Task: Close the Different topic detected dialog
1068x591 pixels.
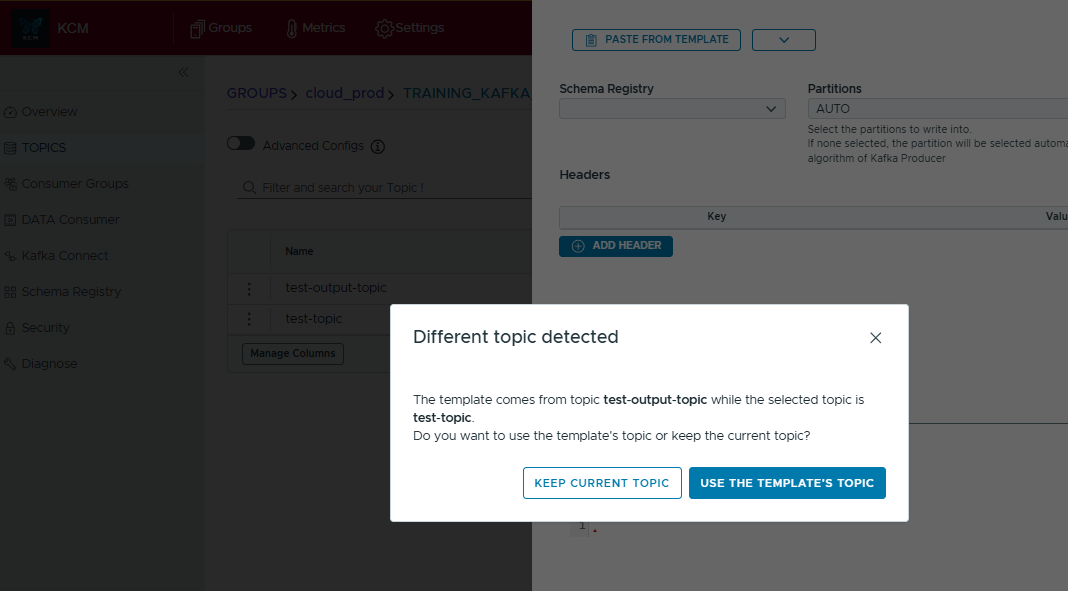Action: [875, 338]
